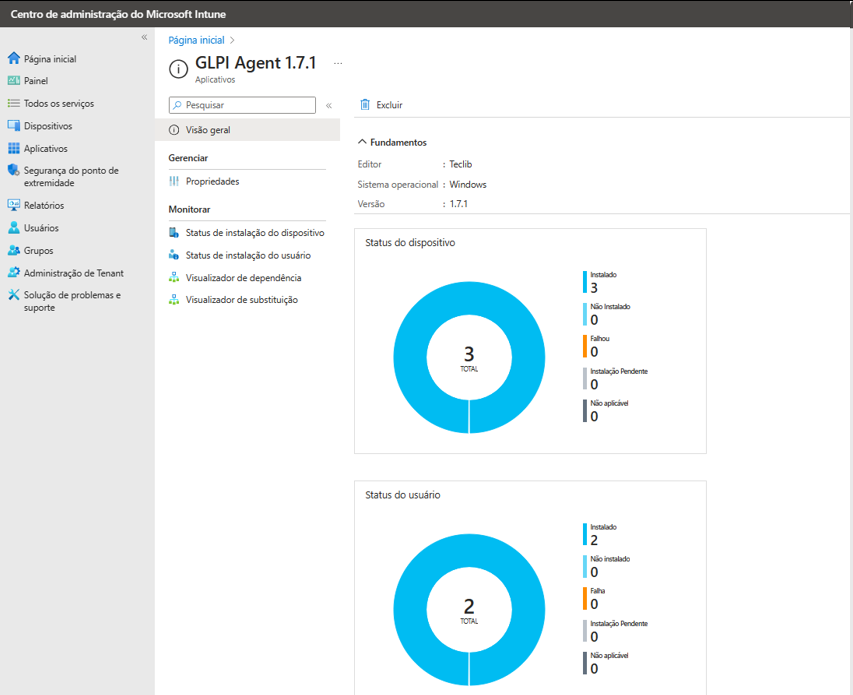The image size is (853, 695).
Task: Click the orange Falha swatch in user status
Action: 585,599
